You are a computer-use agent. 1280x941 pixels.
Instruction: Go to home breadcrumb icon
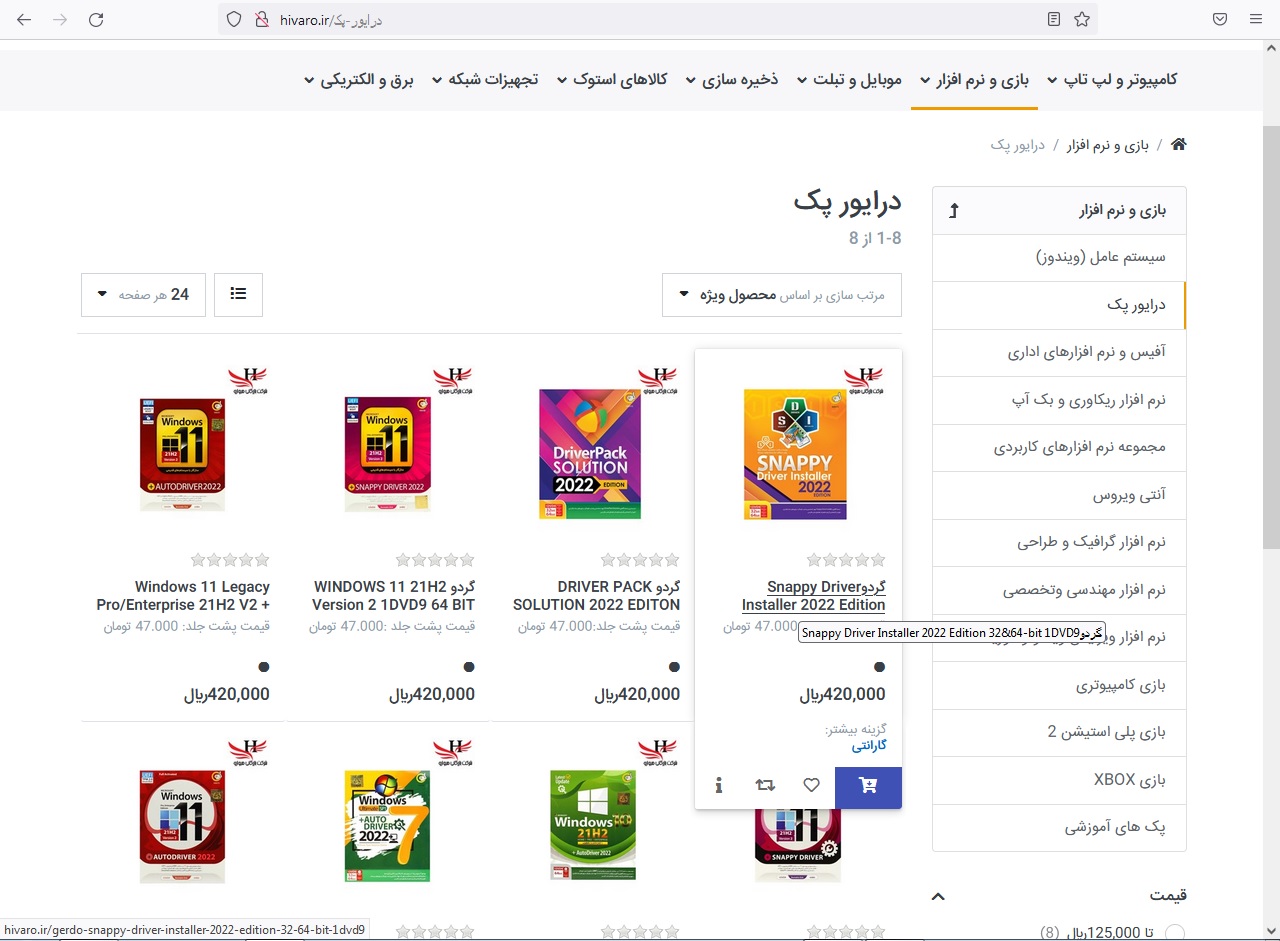[1178, 145]
